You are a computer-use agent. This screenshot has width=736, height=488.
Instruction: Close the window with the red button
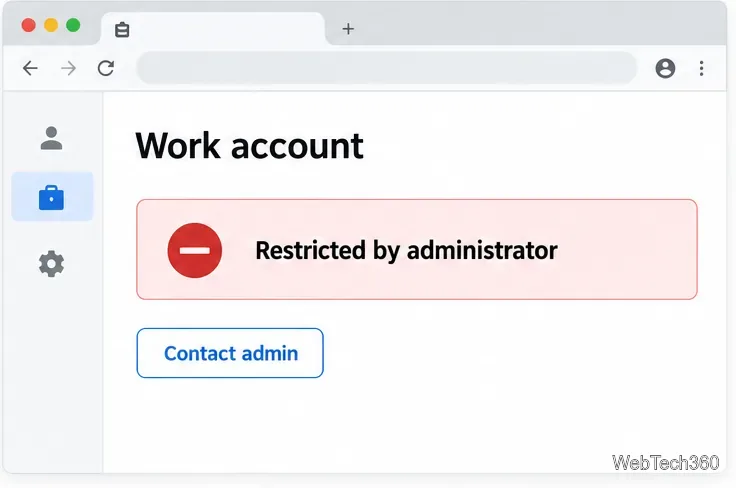tap(29, 25)
